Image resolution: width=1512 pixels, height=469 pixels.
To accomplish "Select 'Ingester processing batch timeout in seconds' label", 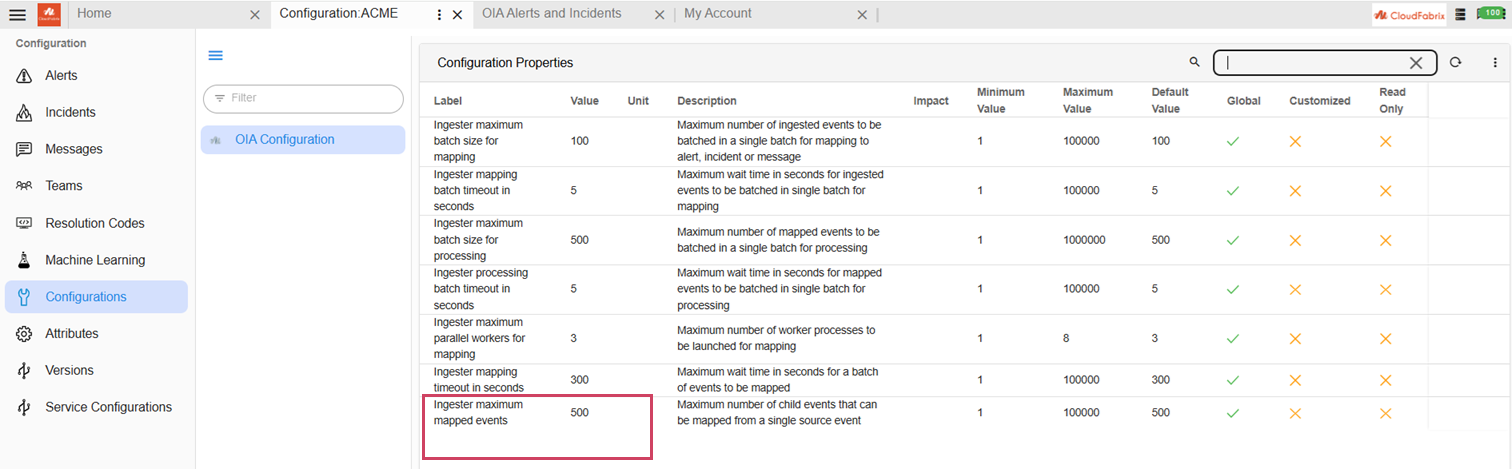I will click(x=481, y=289).
